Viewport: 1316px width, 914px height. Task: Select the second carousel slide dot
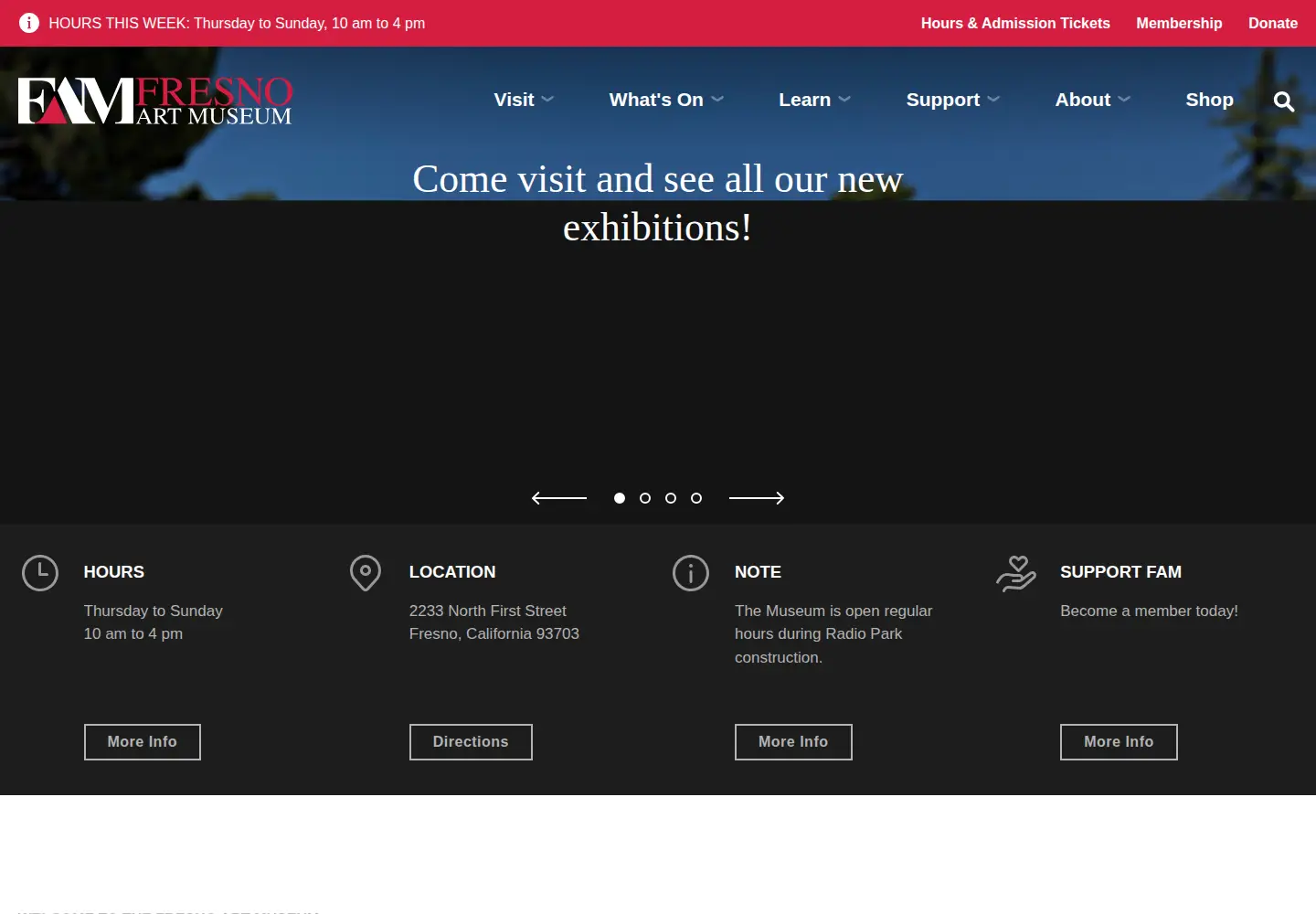pos(645,498)
